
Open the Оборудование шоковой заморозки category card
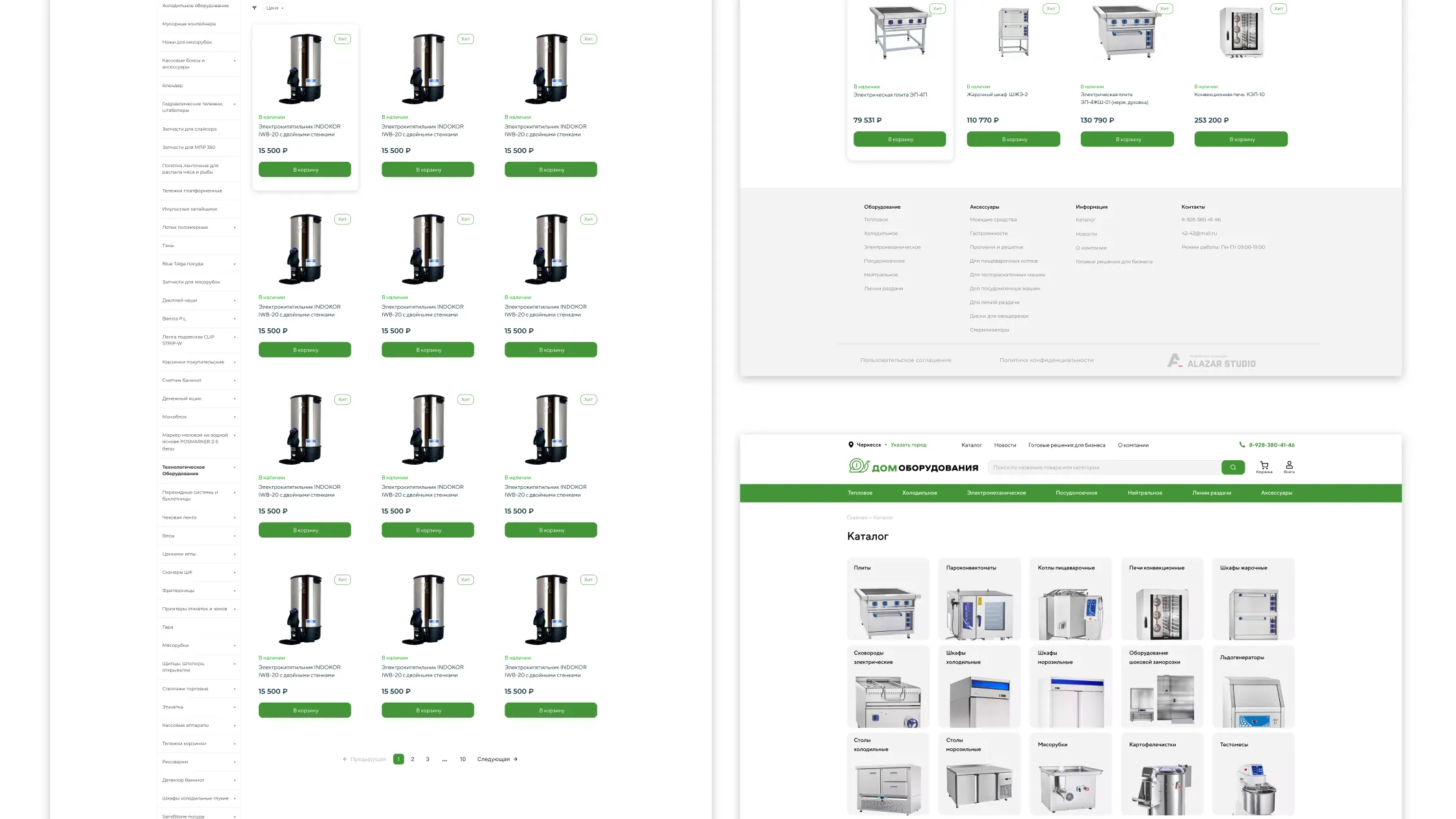pyautogui.click(x=1162, y=686)
